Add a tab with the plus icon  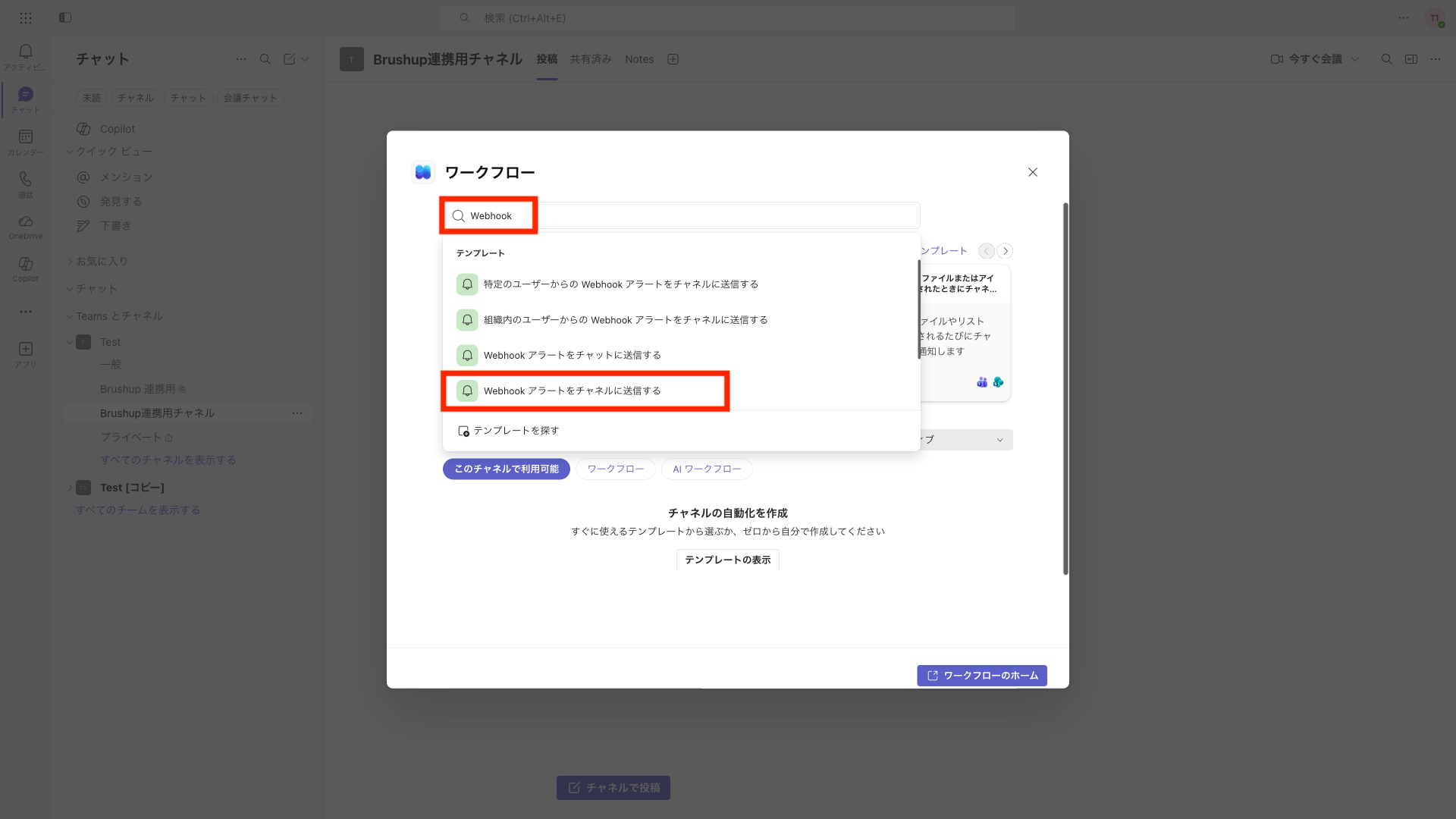(673, 59)
